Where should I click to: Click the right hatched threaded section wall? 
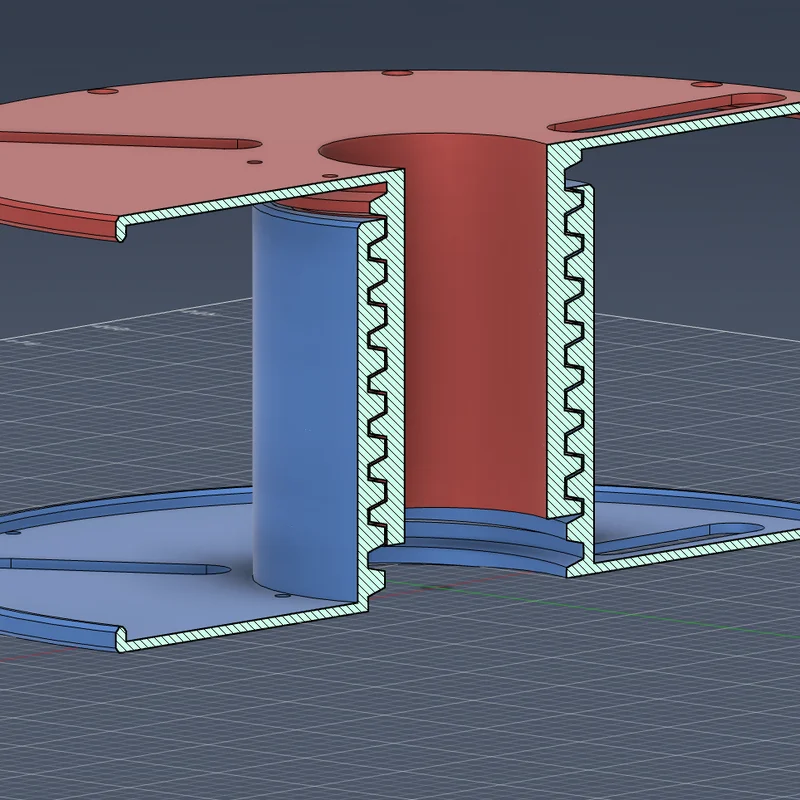point(571,357)
